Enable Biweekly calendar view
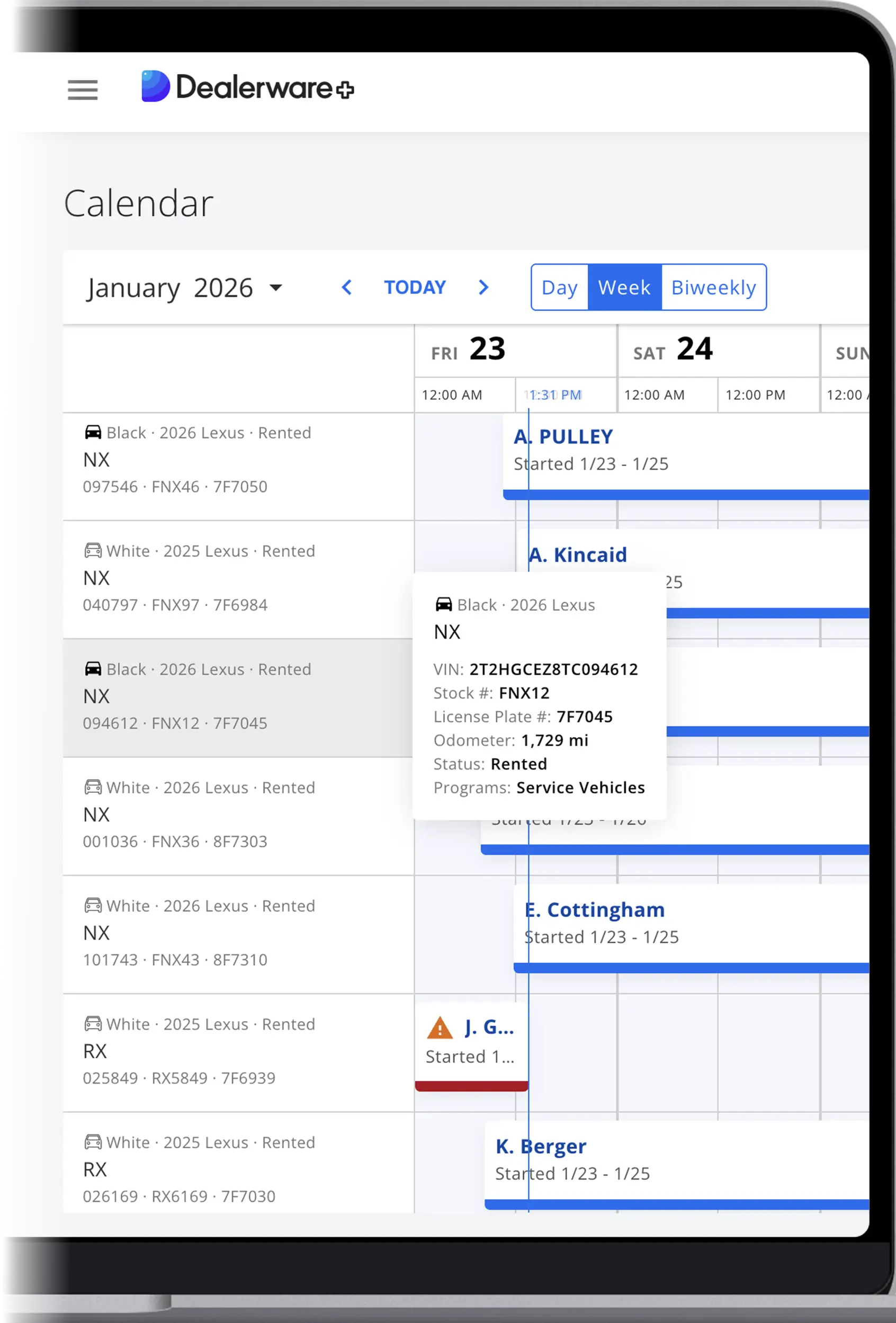 click(x=713, y=287)
